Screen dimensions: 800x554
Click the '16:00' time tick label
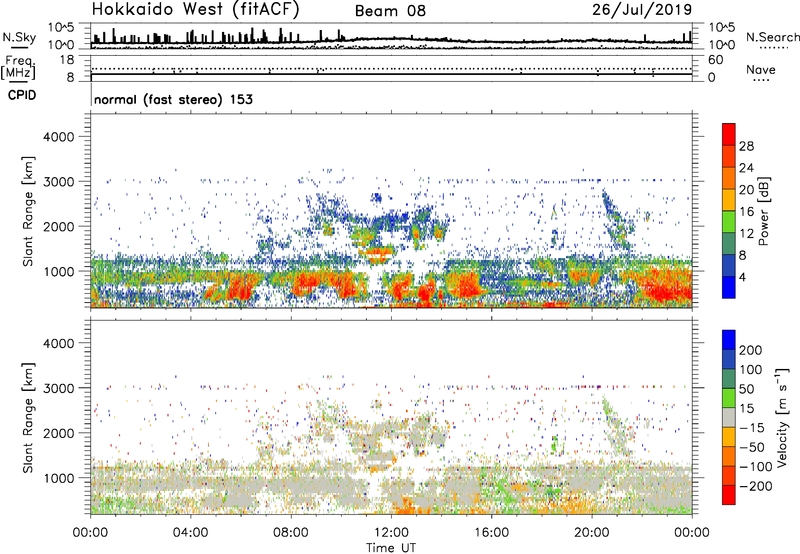(491, 533)
